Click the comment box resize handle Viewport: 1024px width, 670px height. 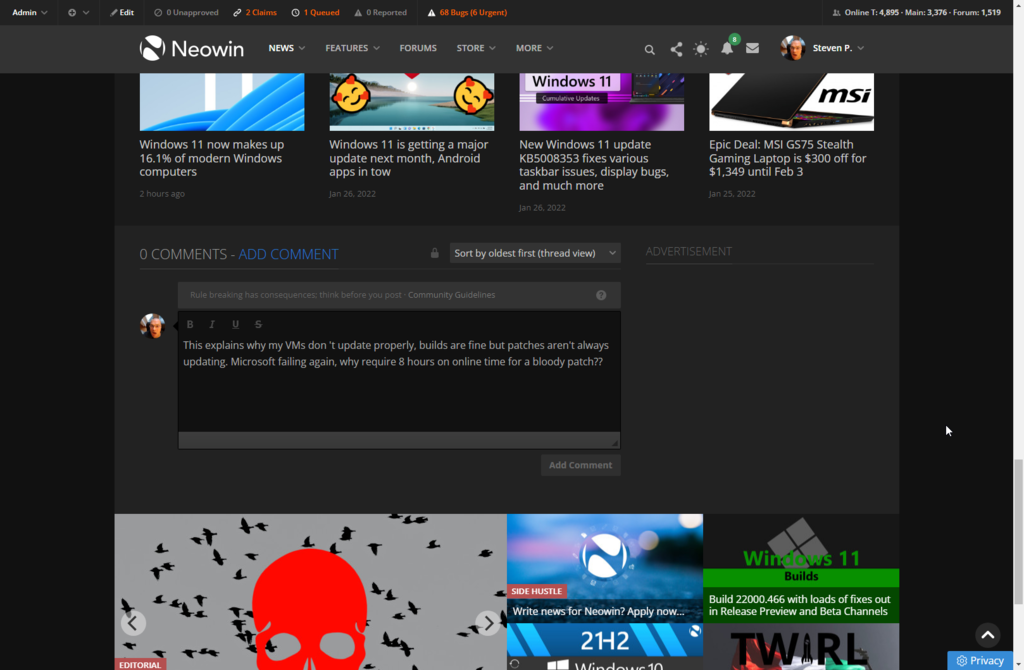coord(615,443)
